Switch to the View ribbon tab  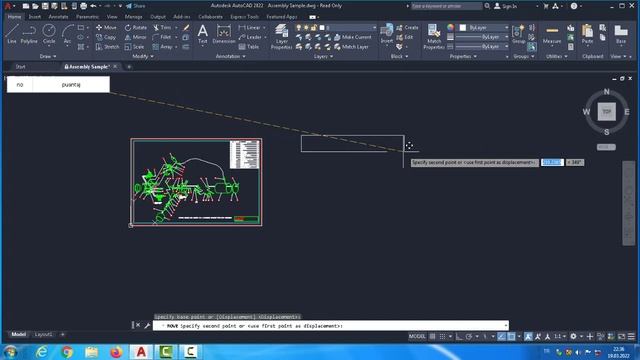tap(112, 17)
